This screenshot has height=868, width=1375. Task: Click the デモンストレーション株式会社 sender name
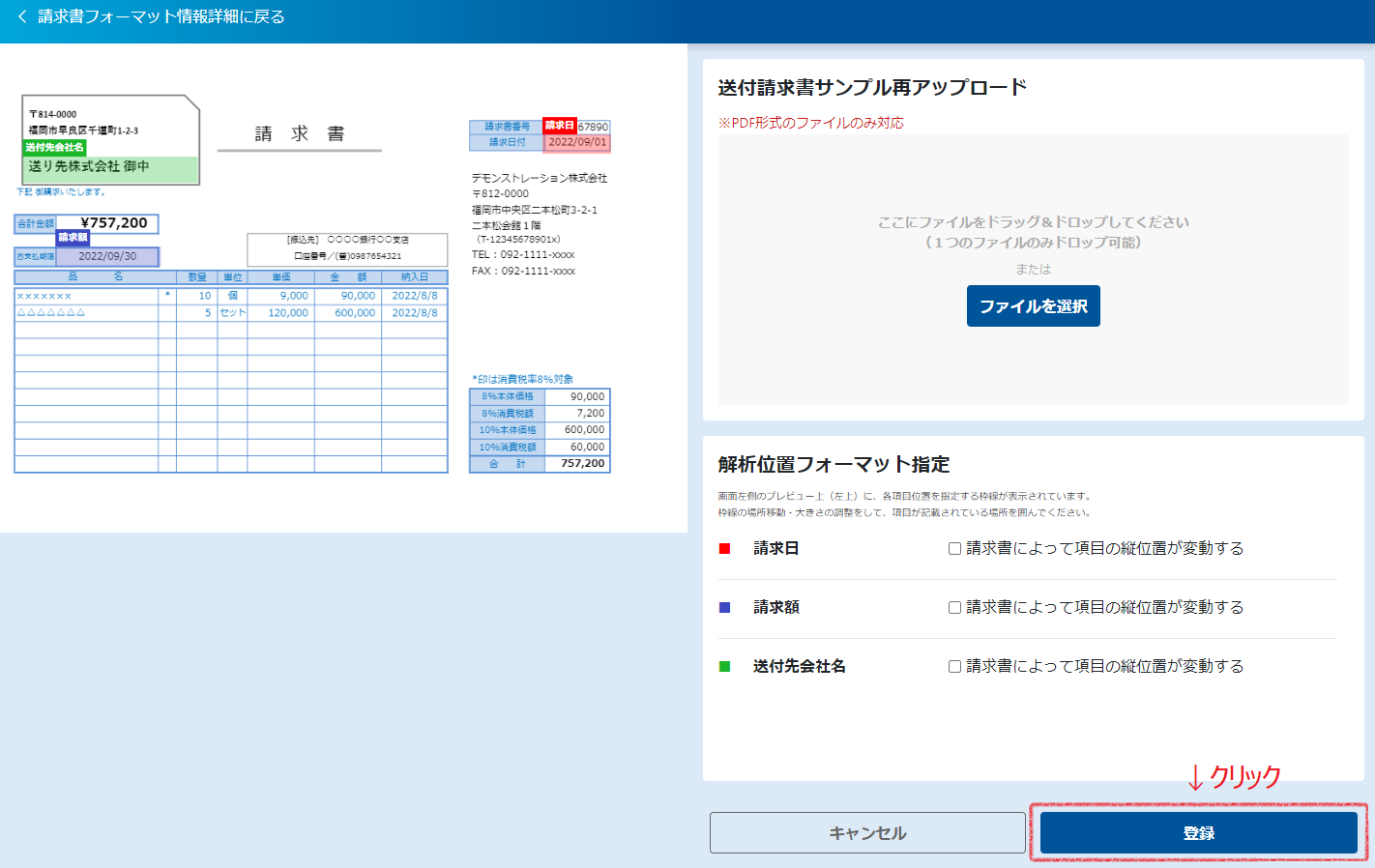coord(540,178)
